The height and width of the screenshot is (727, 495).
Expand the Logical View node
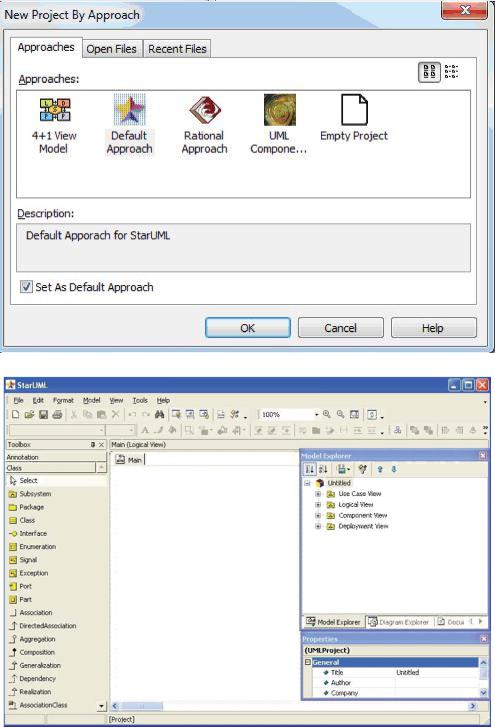tap(318, 504)
